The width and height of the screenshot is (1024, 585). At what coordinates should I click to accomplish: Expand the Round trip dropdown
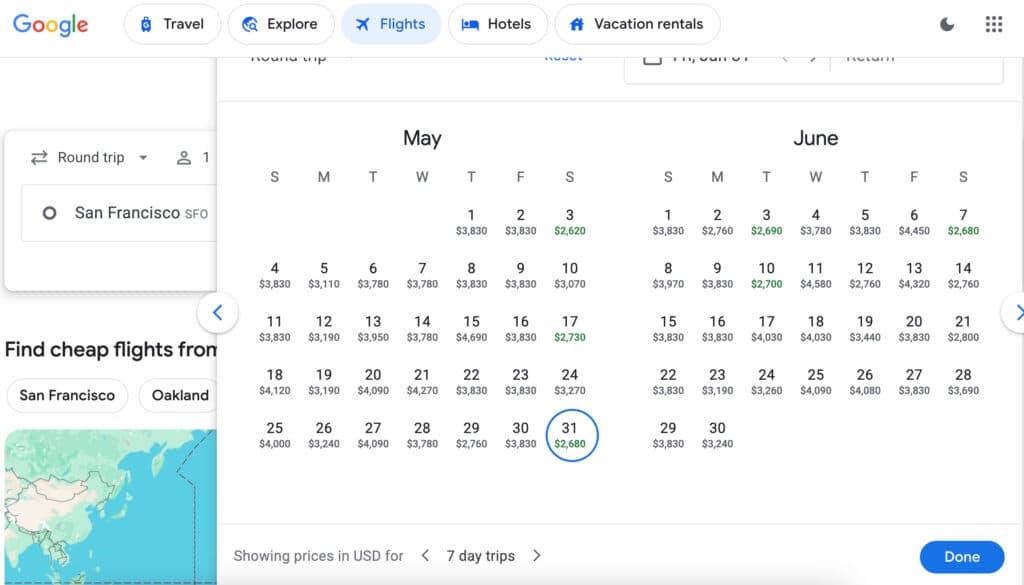point(143,157)
